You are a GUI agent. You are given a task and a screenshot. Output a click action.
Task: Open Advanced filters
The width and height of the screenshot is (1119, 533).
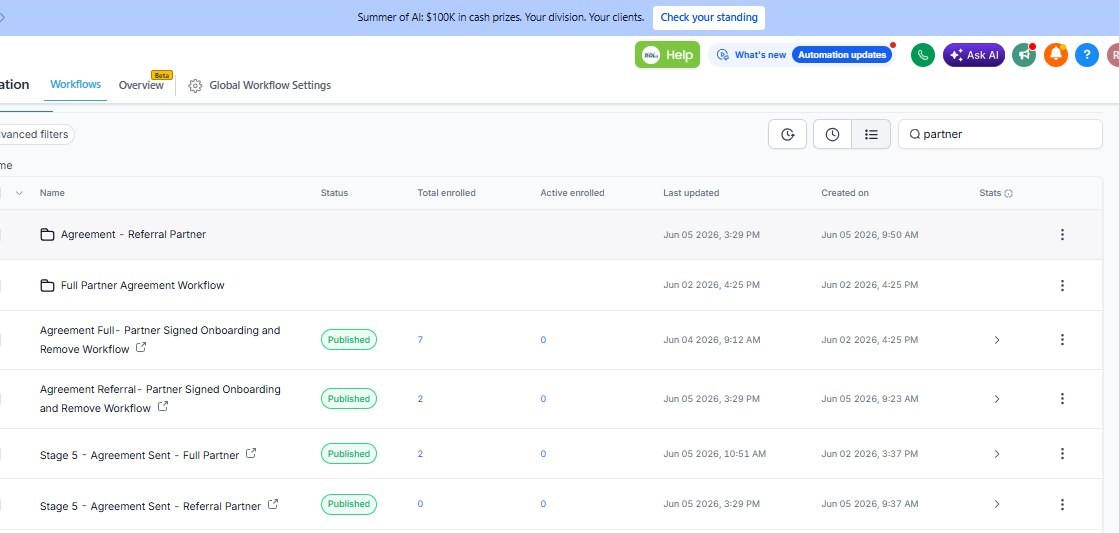36,134
